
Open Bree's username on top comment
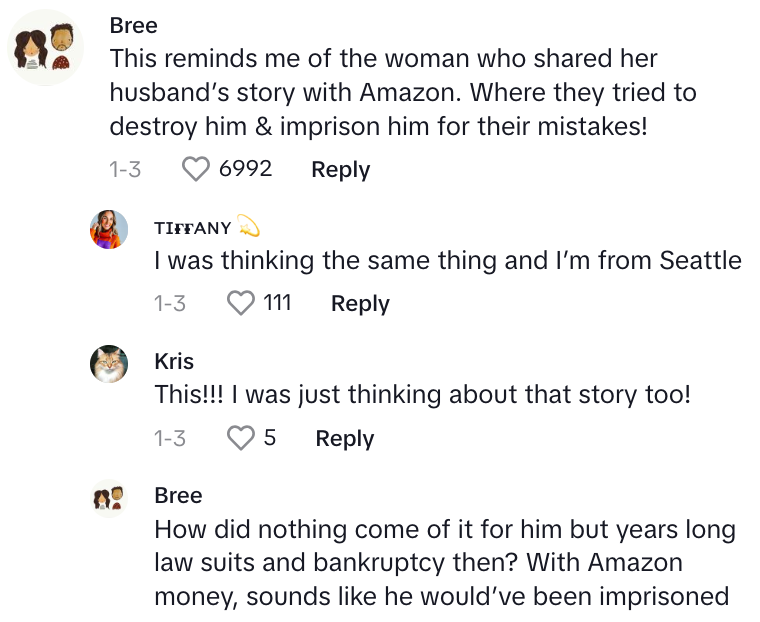tap(133, 25)
